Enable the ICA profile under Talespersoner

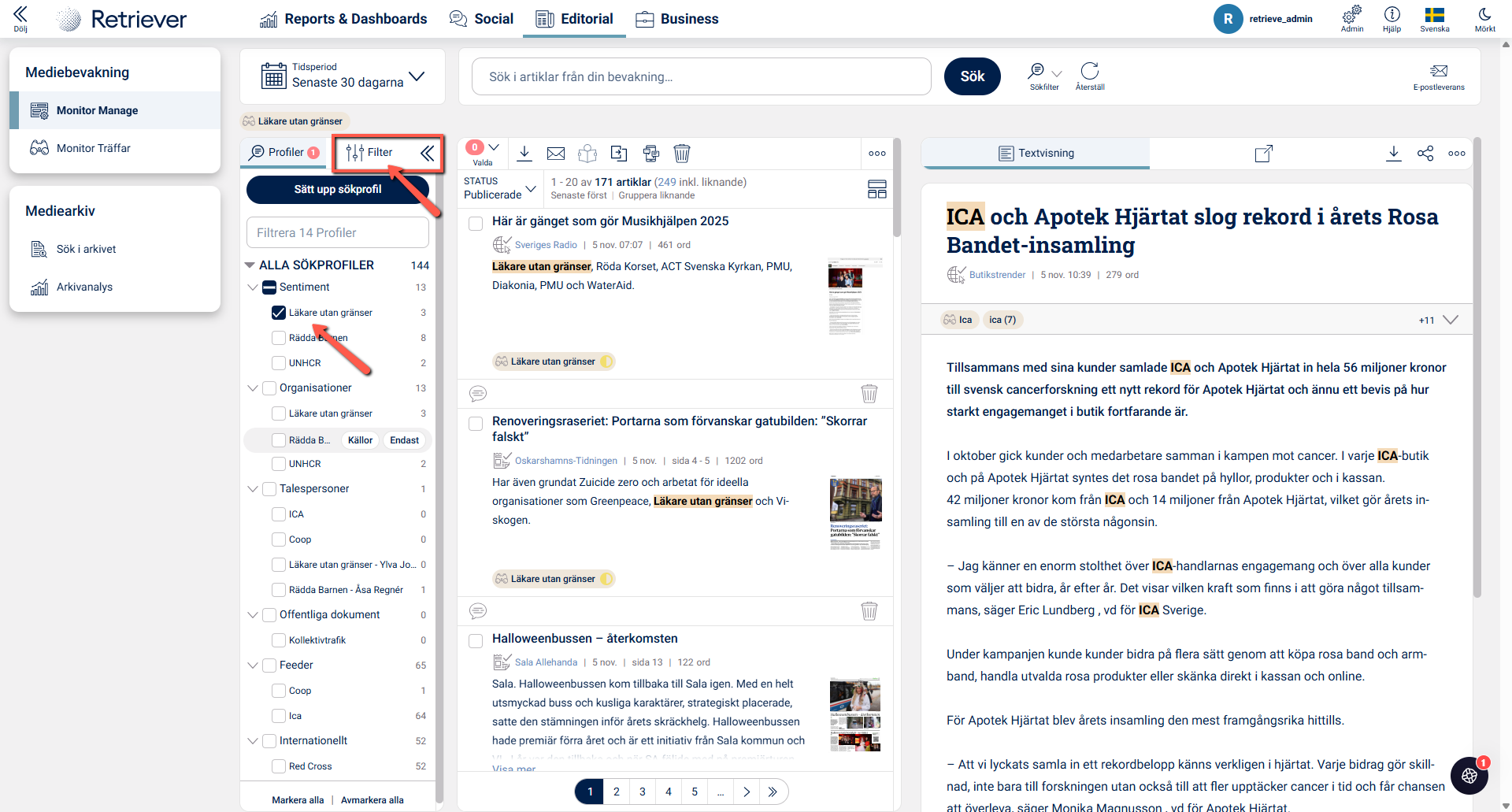coord(279,514)
